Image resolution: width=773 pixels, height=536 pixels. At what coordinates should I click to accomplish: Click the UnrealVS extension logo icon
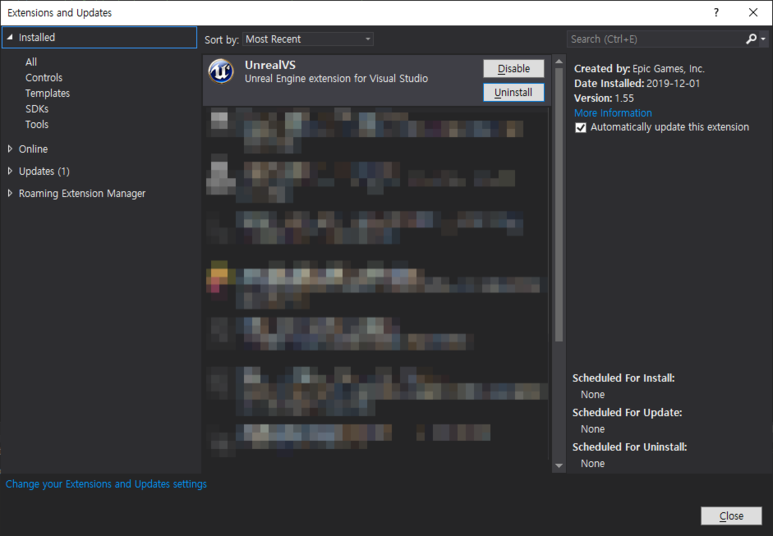pyautogui.click(x=221, y=71)
